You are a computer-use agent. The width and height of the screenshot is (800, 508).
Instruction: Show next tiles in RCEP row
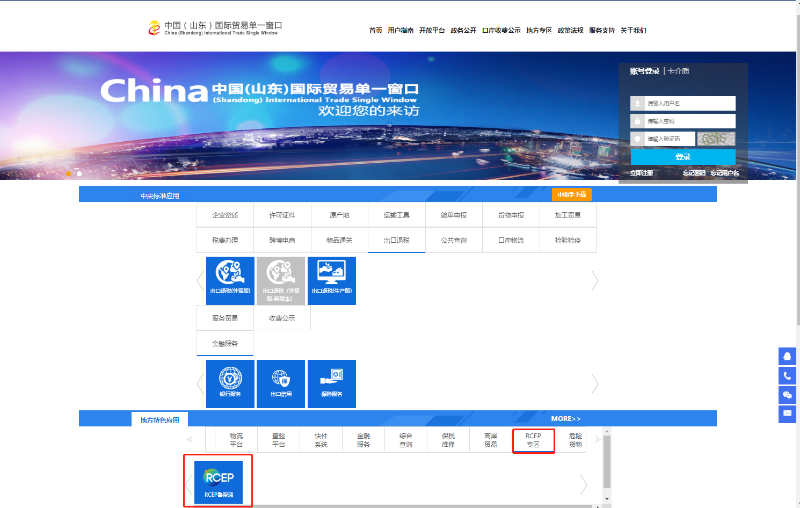[x=583, y=485]
